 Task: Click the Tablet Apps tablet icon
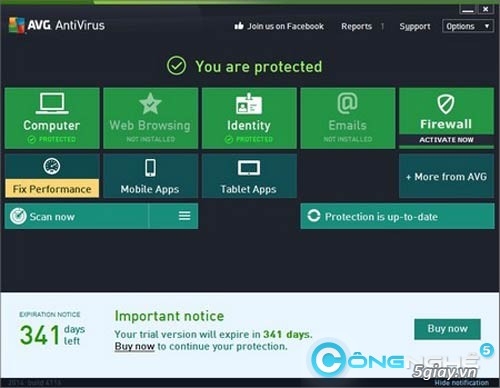[x=249, y=168]
